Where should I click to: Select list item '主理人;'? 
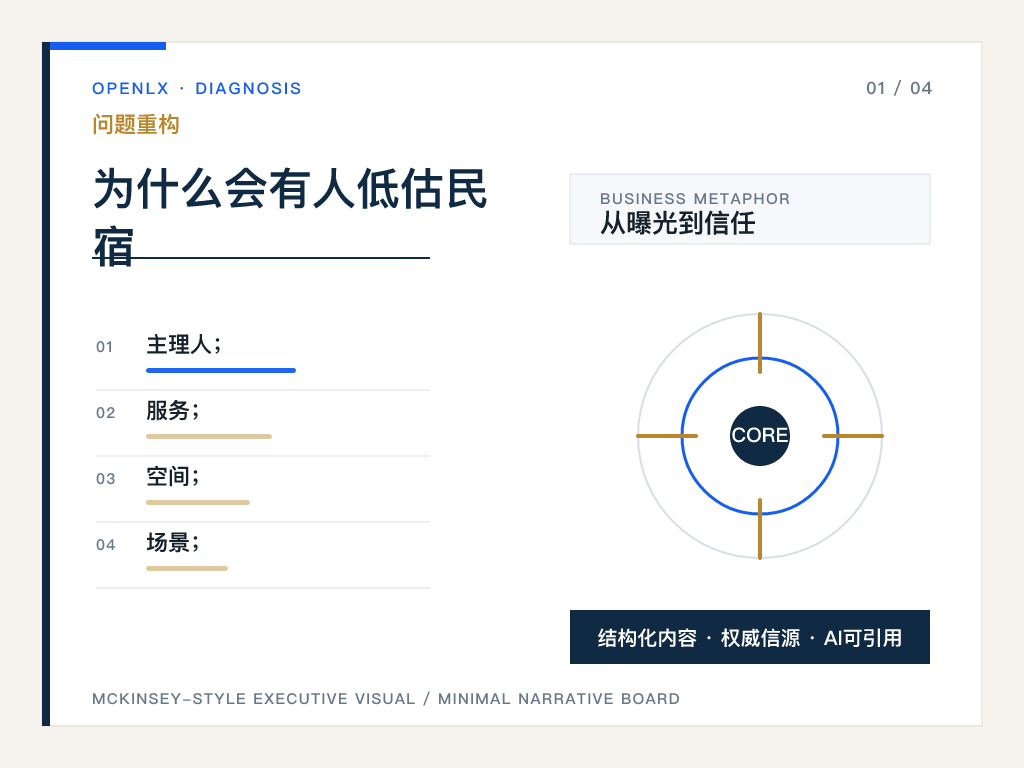point(184,345)
